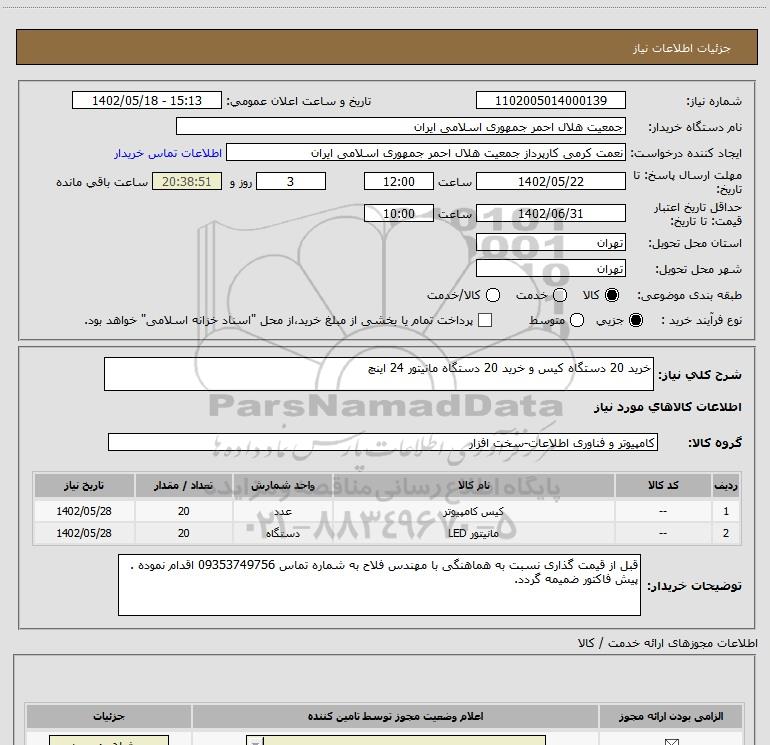
Task: Click quantity 20 in کیس کامپیوتر row
Action: pos(184,511)
